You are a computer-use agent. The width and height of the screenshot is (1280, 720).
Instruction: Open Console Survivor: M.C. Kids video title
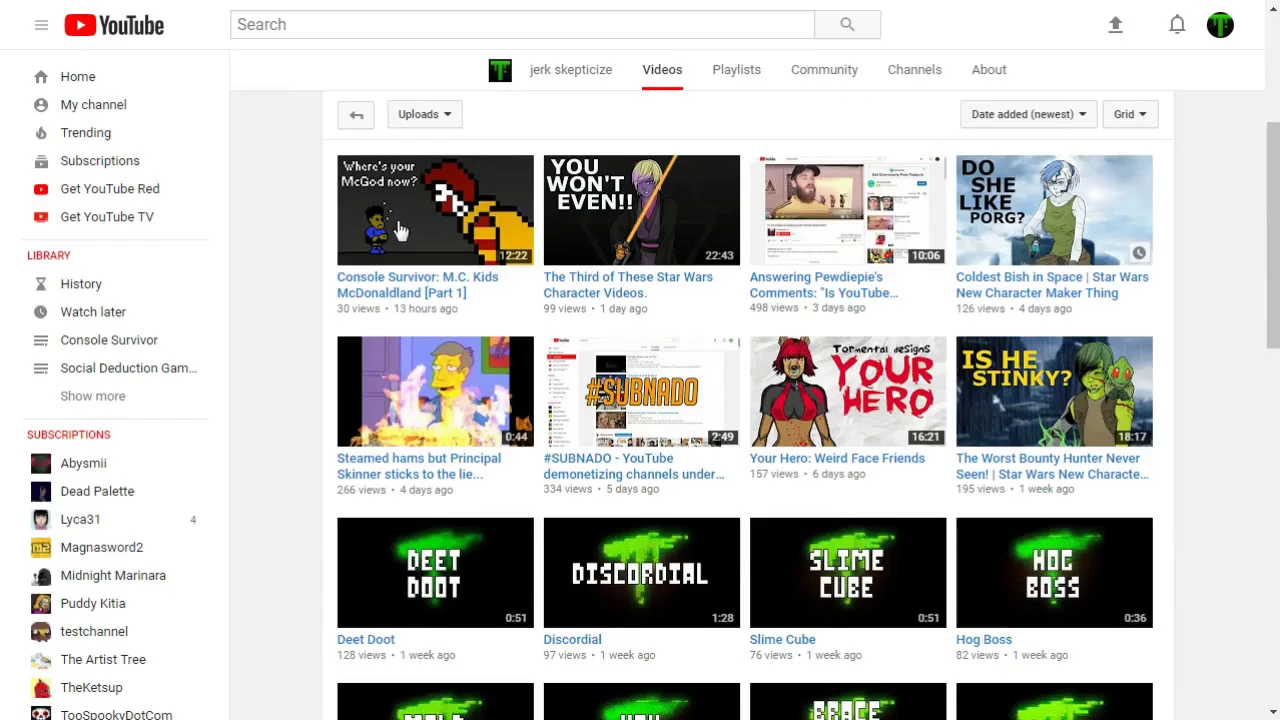[x=418, y=285]
